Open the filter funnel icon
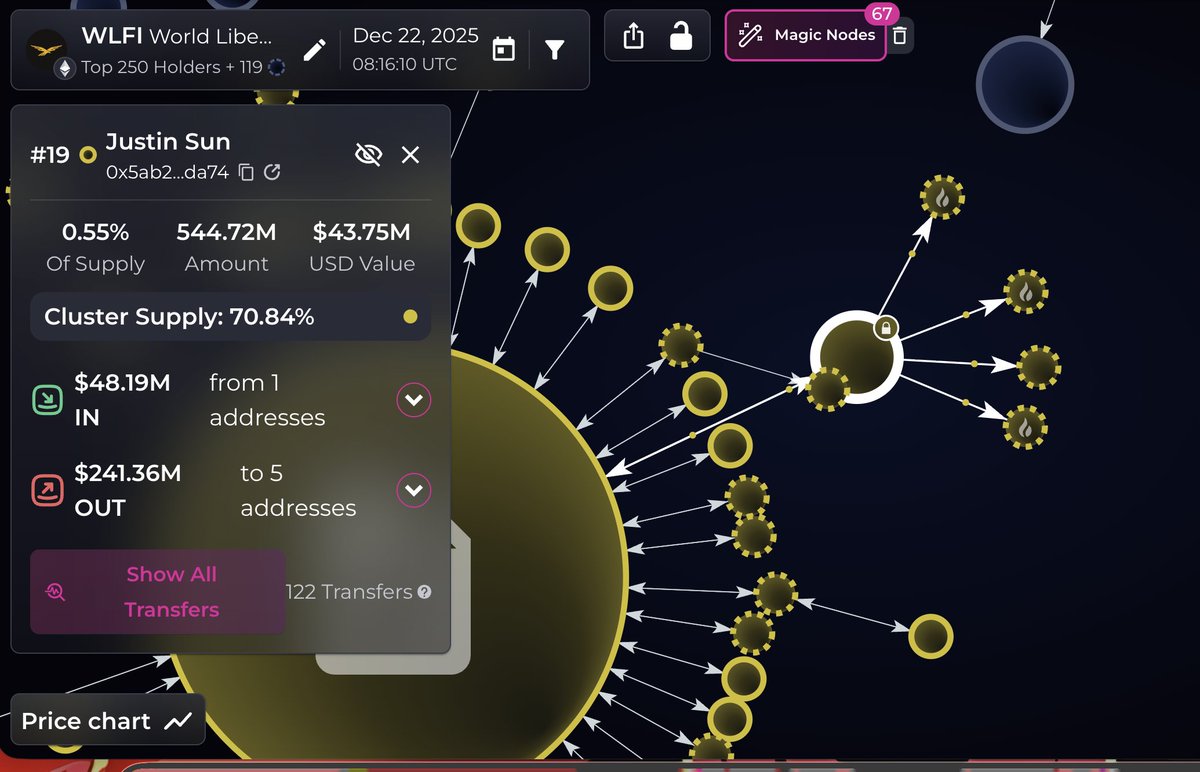 [554, 49]
